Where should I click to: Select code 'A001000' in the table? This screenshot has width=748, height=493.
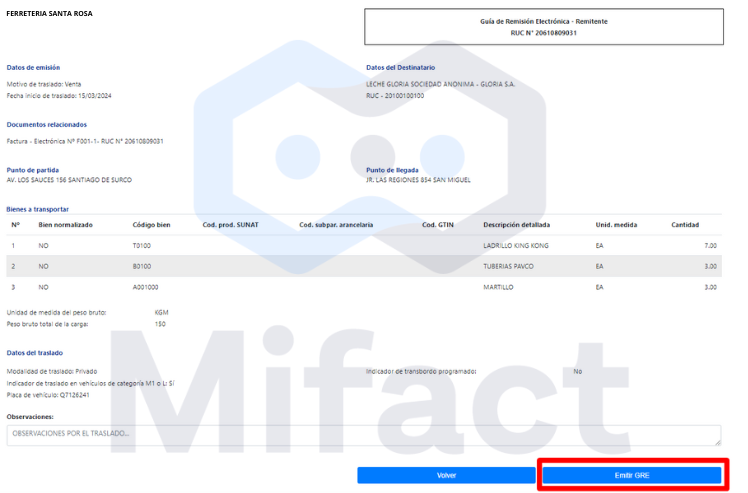coord(145,288)
